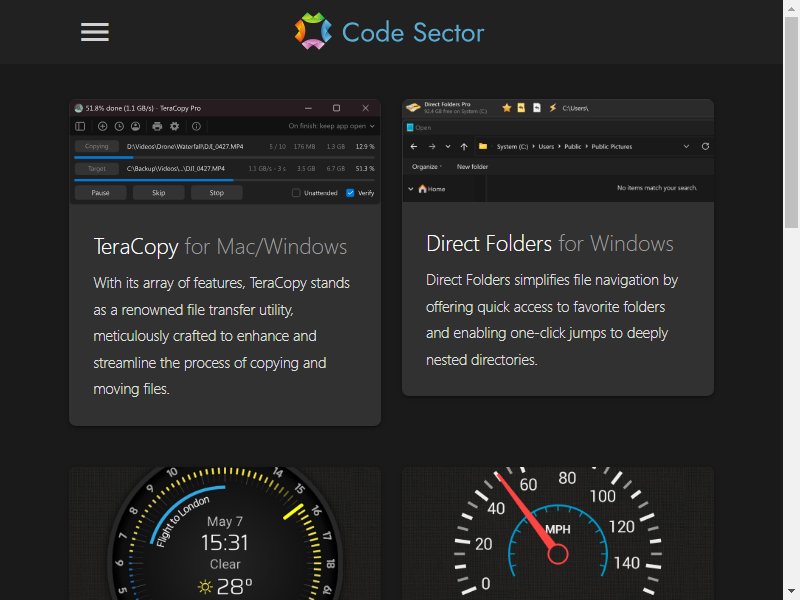This screenshot has height=600, width=800.
Task: Select the 'Users' breadcrumb
Action: (546, 146)
